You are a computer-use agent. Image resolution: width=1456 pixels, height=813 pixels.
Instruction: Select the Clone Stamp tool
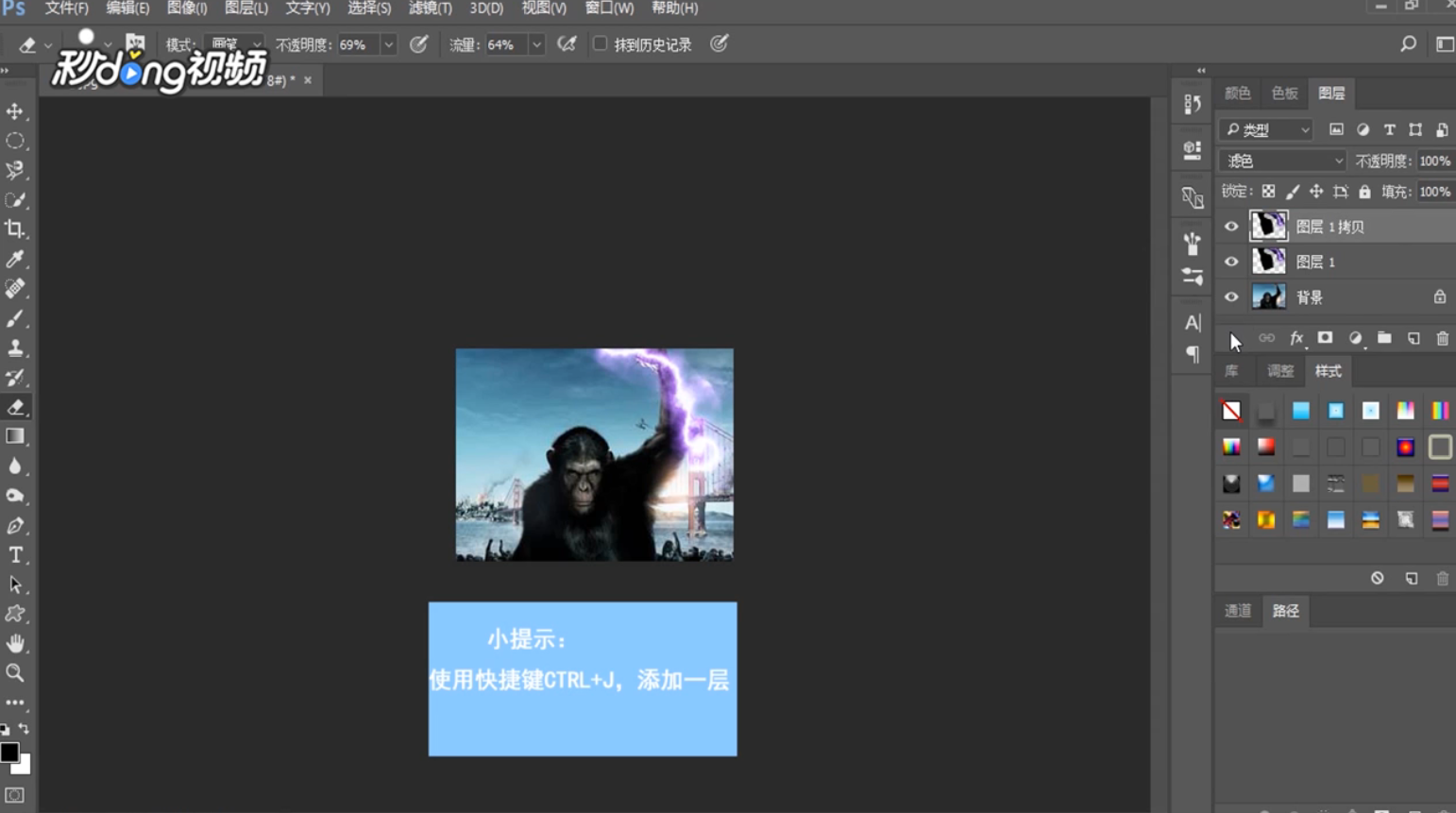(x=15, y=348)
